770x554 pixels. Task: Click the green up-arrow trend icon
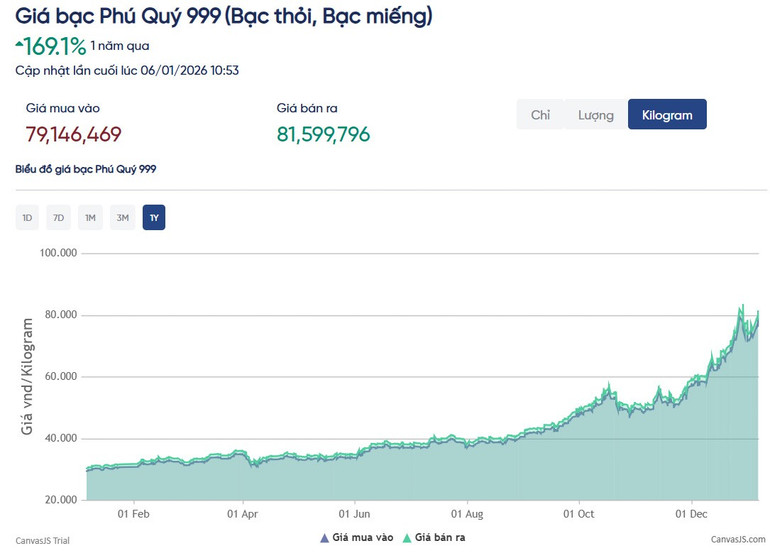pos(19,44)
